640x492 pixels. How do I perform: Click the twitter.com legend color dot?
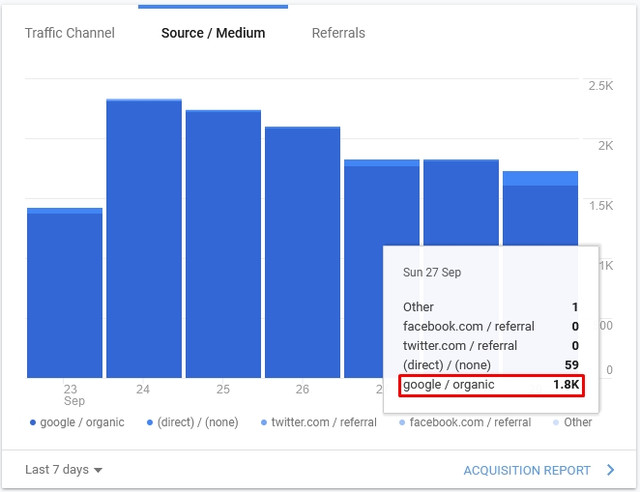[x=264, y=423]
